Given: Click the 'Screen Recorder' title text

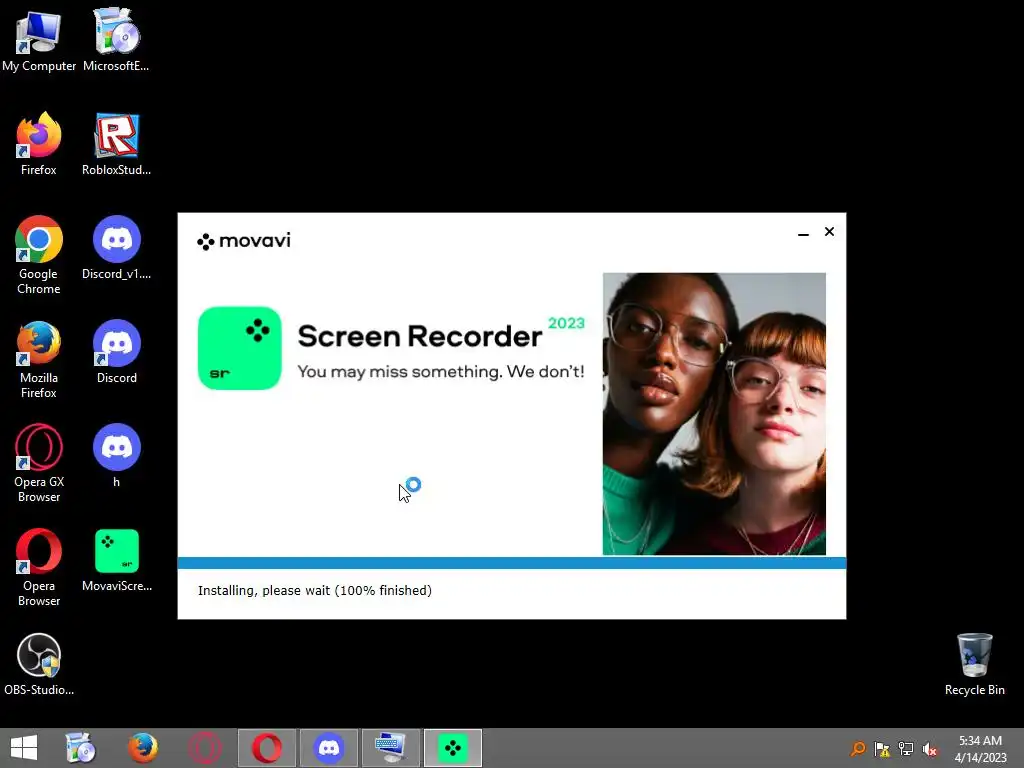Looking at the screenshot, I should [x=419, y=336].
